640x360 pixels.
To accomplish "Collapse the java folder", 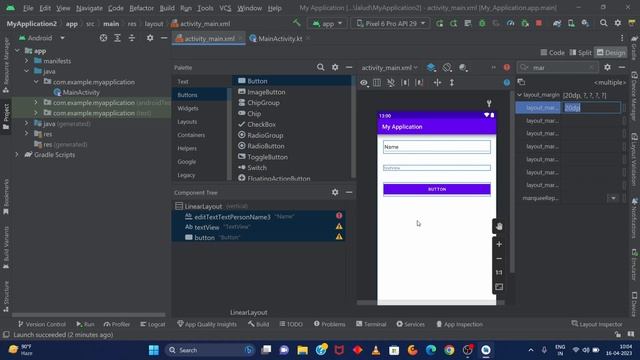I will (27, 71).
